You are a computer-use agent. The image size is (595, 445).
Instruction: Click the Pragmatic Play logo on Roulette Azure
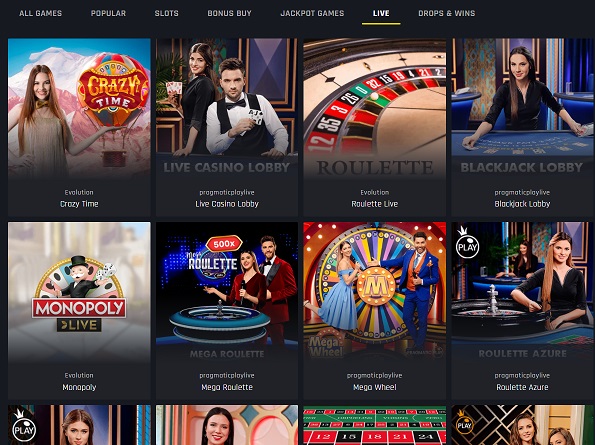click(x=467, y=243)
